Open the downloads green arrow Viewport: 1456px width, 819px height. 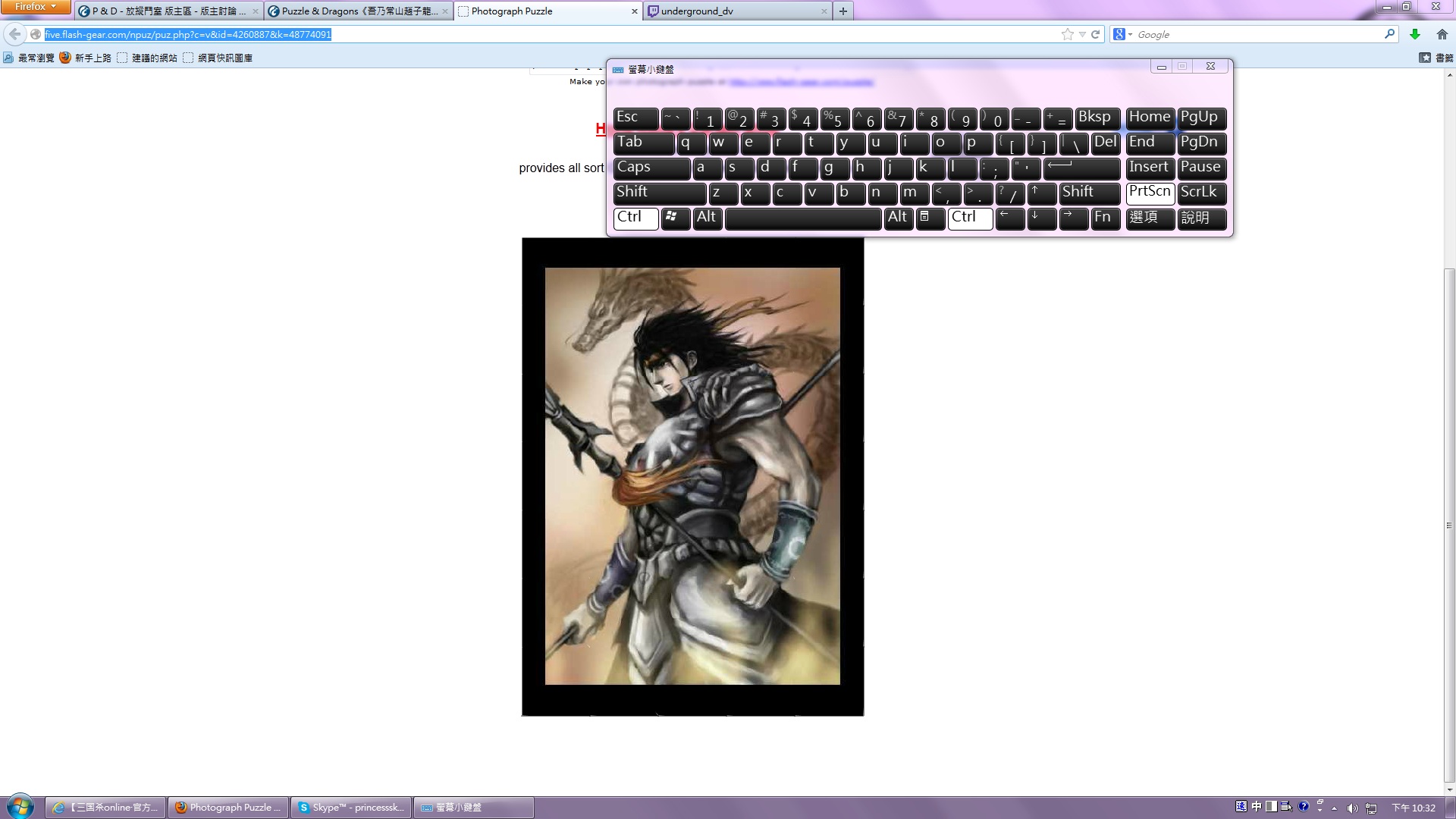(x=1414, y=34)
